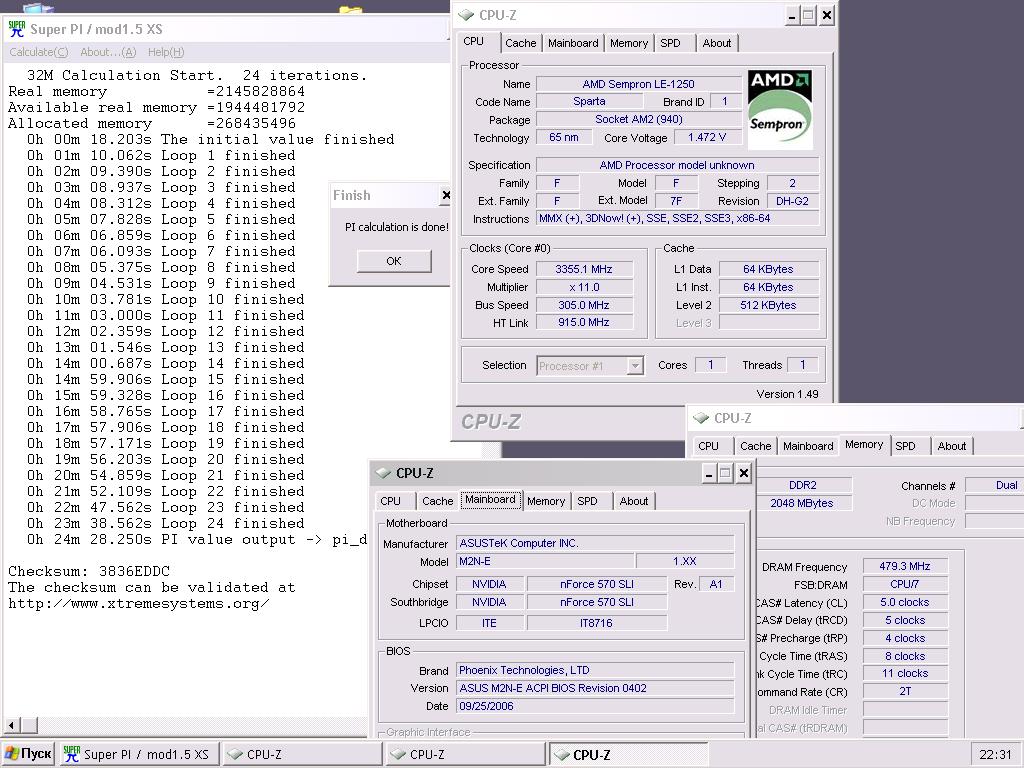Click the HT Link value 915.0 MHz
The image size is (1024, 768).
pos(584,322)
